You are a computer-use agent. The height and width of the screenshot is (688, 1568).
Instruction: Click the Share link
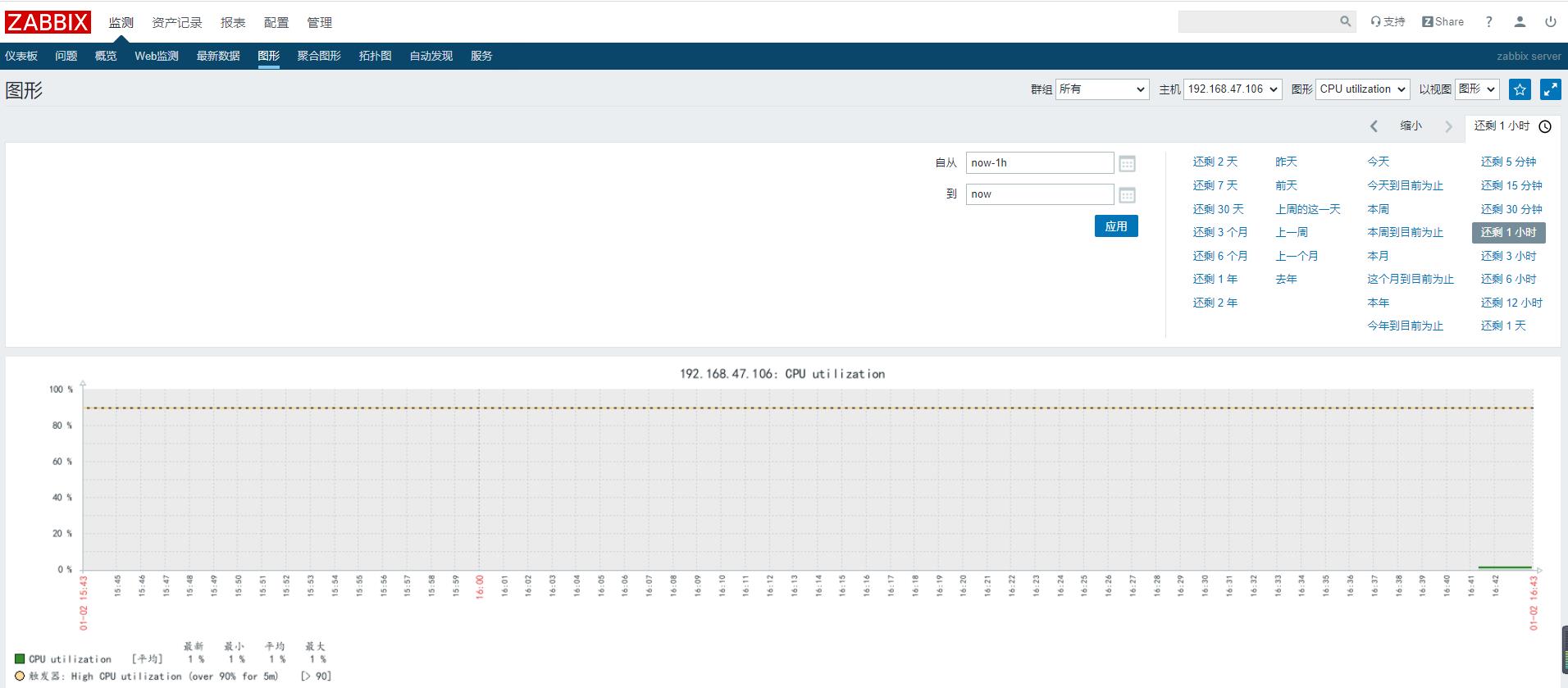click(1443, 22)
